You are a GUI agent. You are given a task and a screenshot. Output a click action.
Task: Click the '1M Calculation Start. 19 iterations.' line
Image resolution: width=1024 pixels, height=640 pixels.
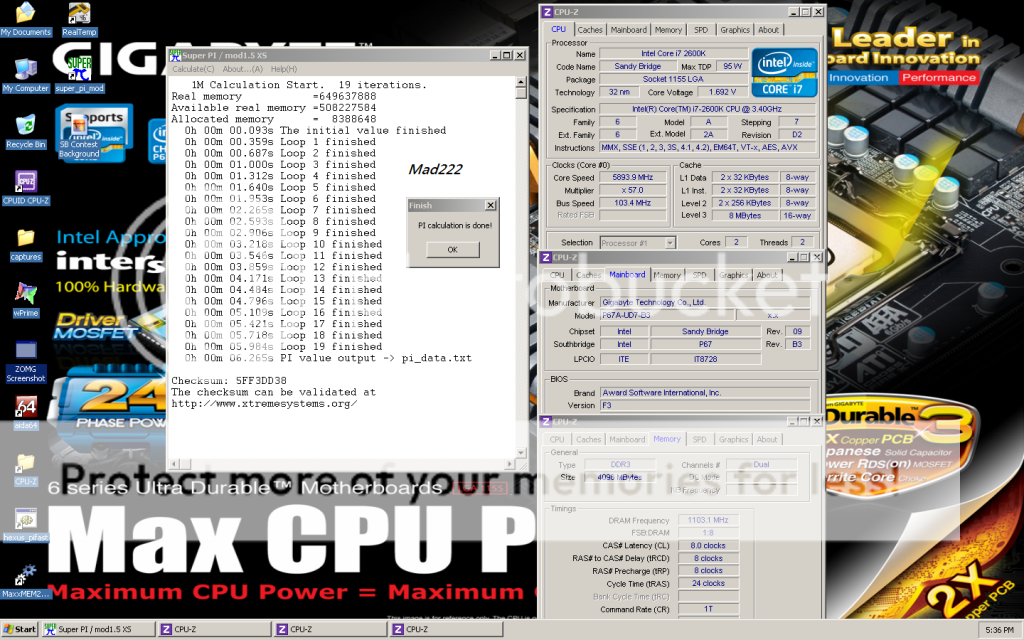pos(309,85)
